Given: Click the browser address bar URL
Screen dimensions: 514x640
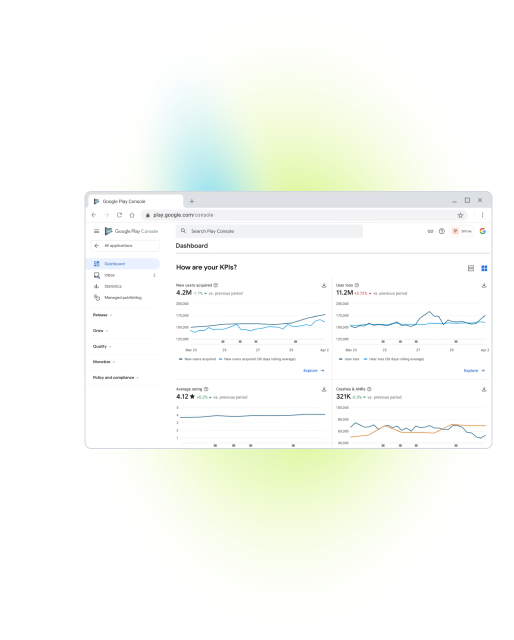Looking at the screenshot, I should [x=183, y=215].
